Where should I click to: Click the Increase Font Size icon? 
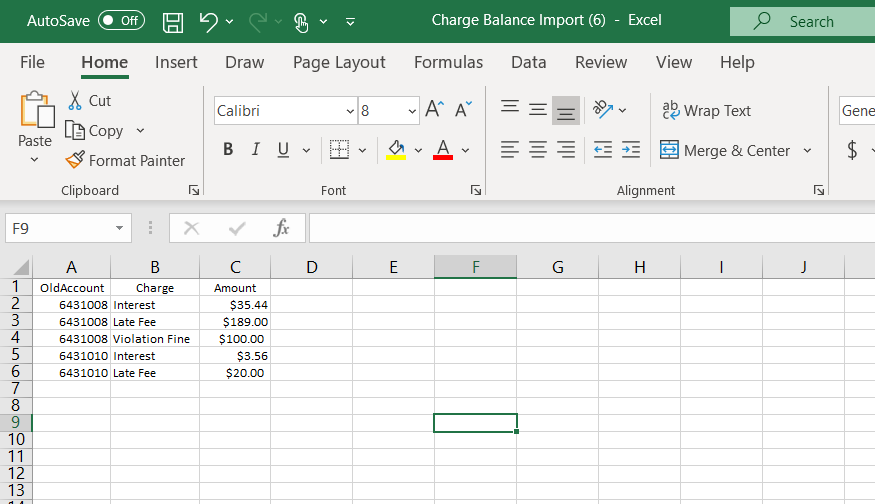pyautogui.click(x=434, y=110)
